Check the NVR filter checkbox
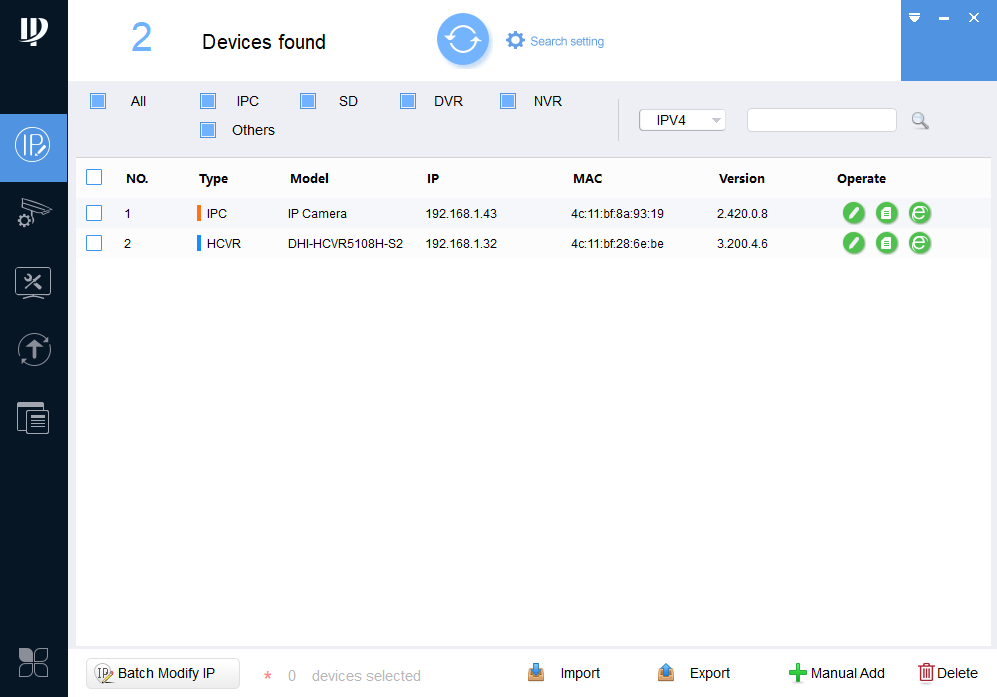Image resolution: width=997 pixels, height=697 pixels. 507,100
